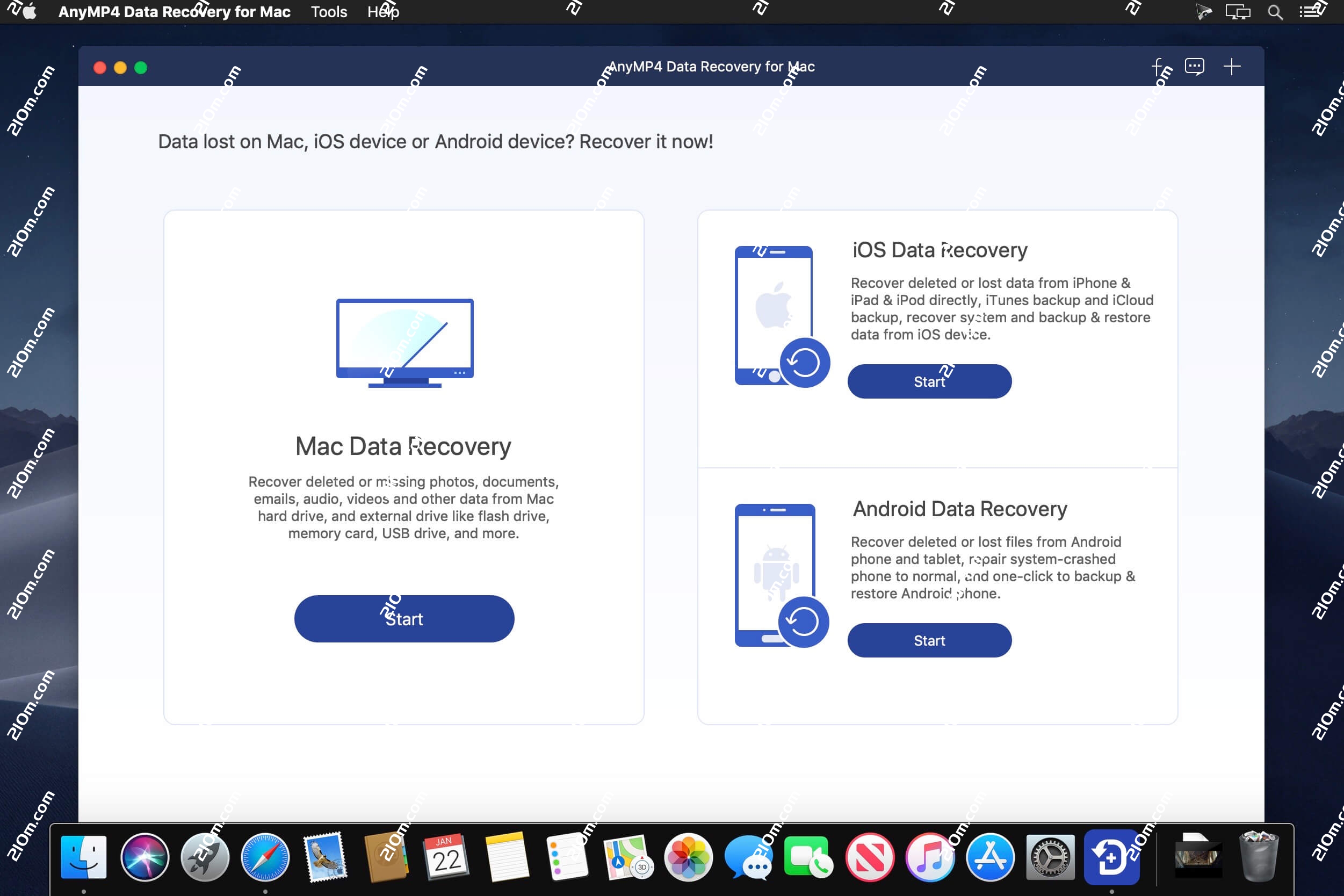Image resolution: width=1344 pixels, height=896 pixels.
Task: Open the Facebook share icon in the title bar
Action: [1158, 66]
